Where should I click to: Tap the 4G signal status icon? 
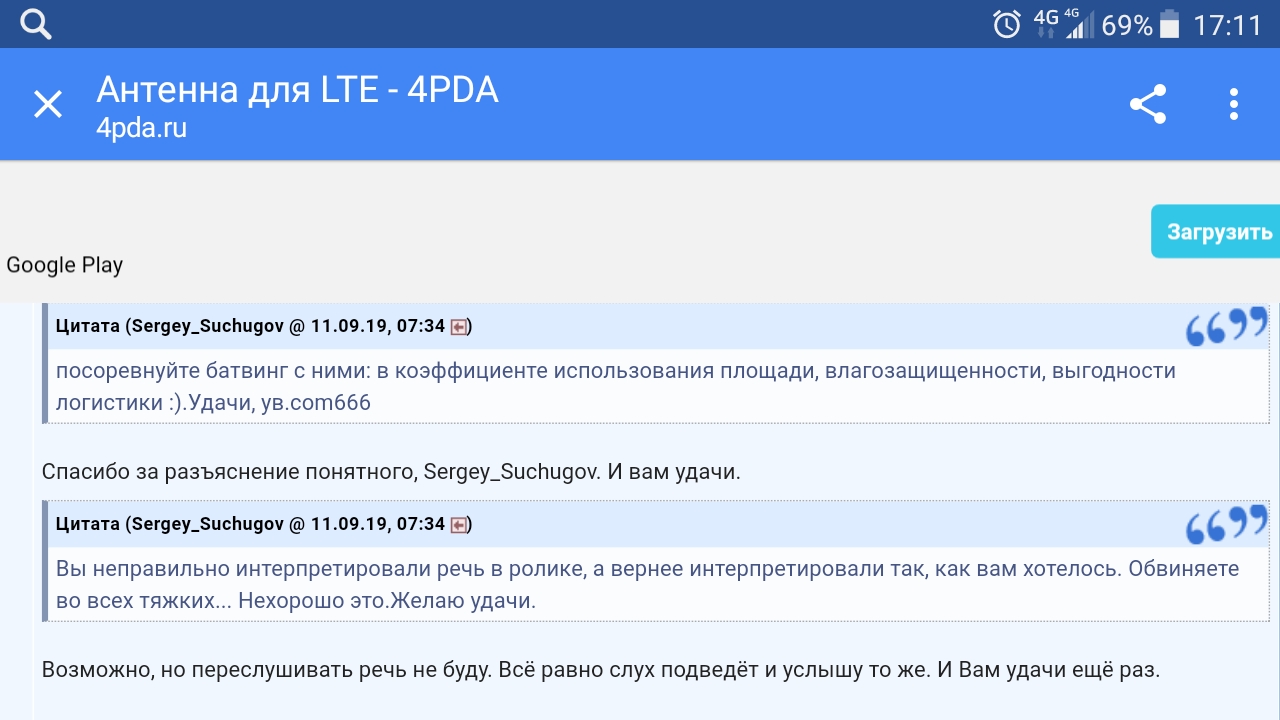[x=1063, y=24]
